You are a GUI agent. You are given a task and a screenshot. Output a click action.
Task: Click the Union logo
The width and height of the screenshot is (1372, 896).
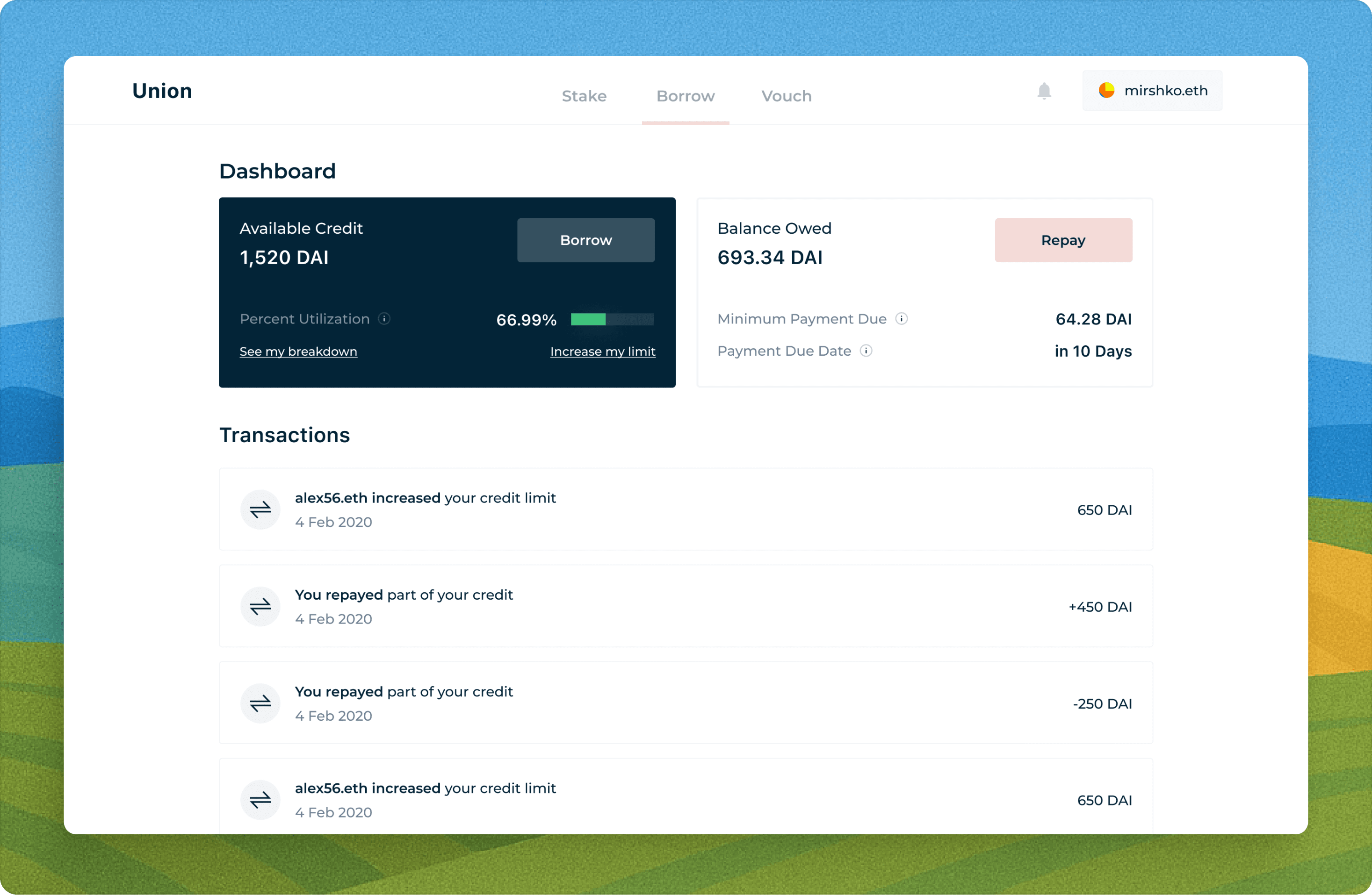[x=162, y=91]
